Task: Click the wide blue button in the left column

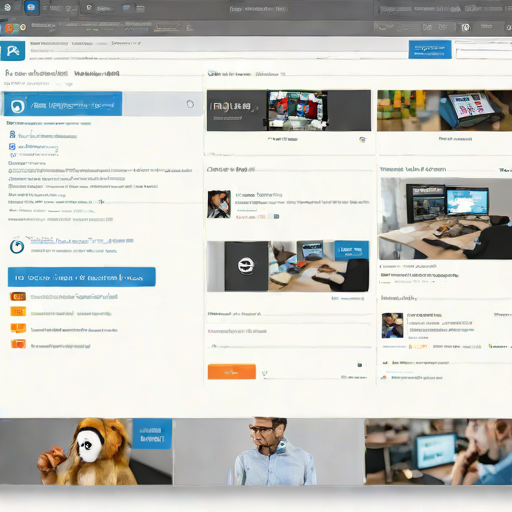Action: pyautogui.click(x=82, y=277)
